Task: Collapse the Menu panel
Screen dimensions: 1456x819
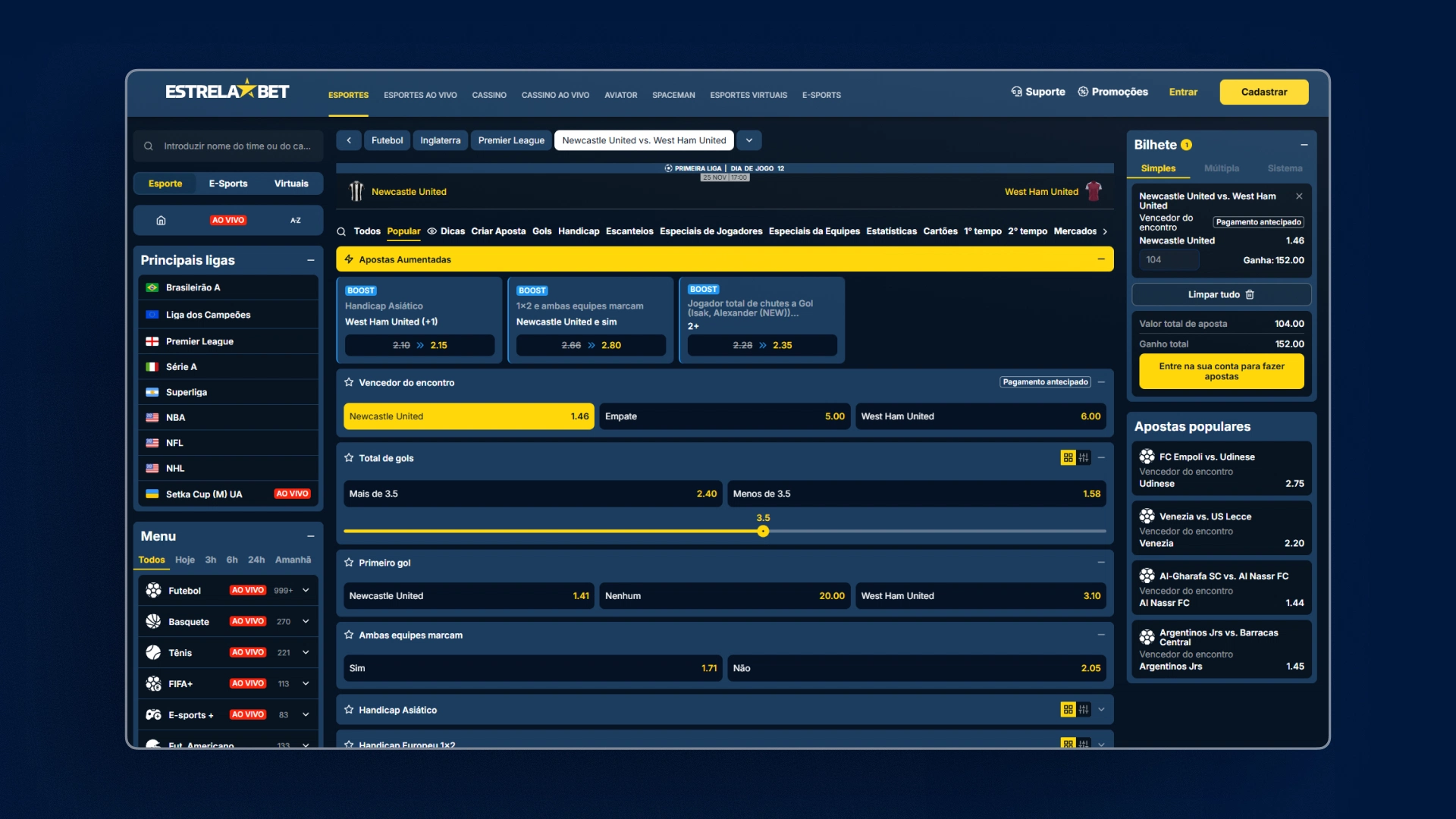Action: tap(310, 536)
